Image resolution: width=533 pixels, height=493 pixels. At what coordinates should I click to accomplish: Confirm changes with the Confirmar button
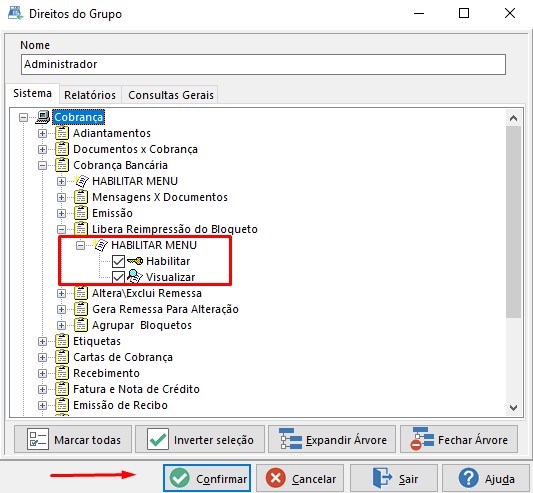coord(207,478)
